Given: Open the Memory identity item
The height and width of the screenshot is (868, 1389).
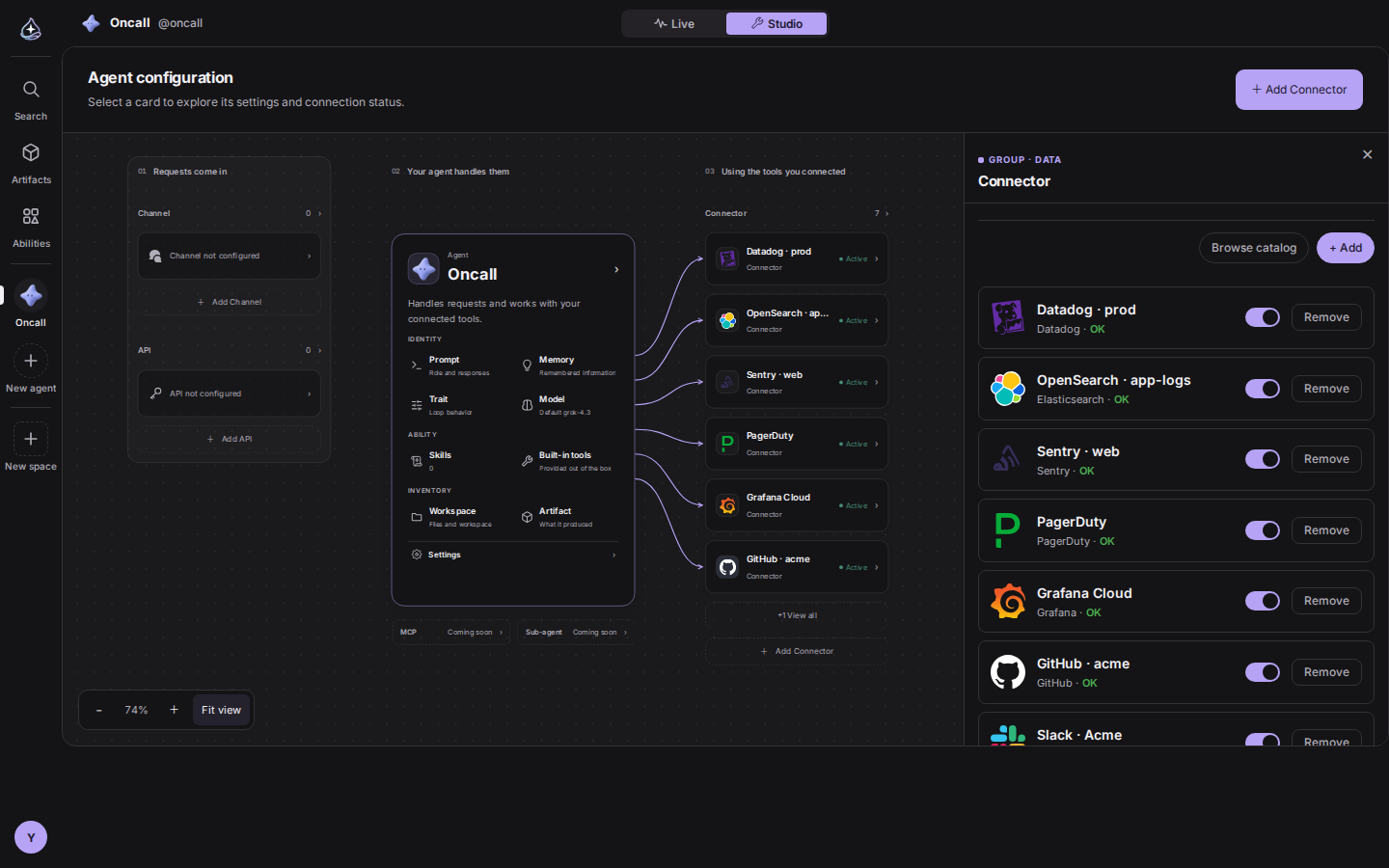Looking at the screenshot, I should tap(569, 366).
